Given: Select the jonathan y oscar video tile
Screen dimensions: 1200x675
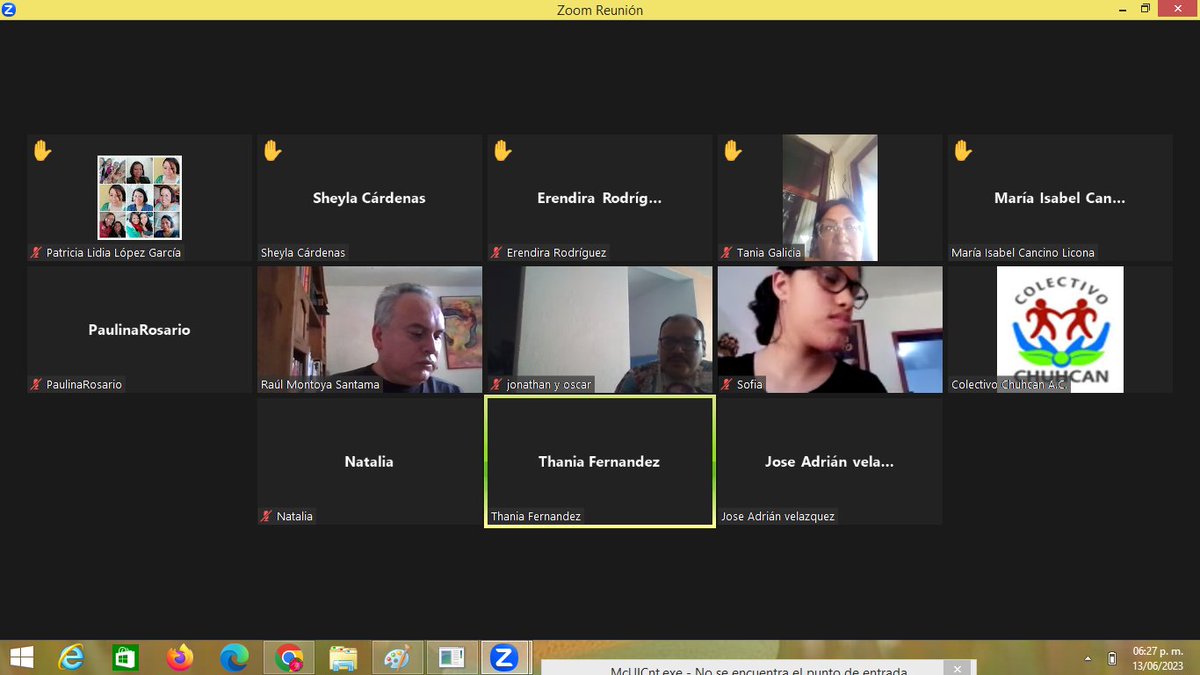Looking at the screenshot, I should click(600, 329).
